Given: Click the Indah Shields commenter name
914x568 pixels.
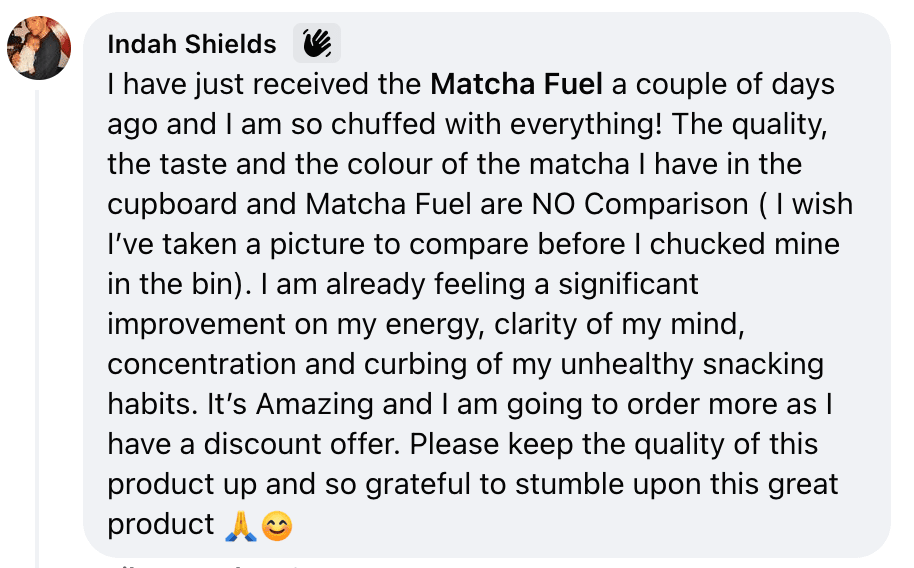Looking at the screenshot, I should tap(191, 44).
